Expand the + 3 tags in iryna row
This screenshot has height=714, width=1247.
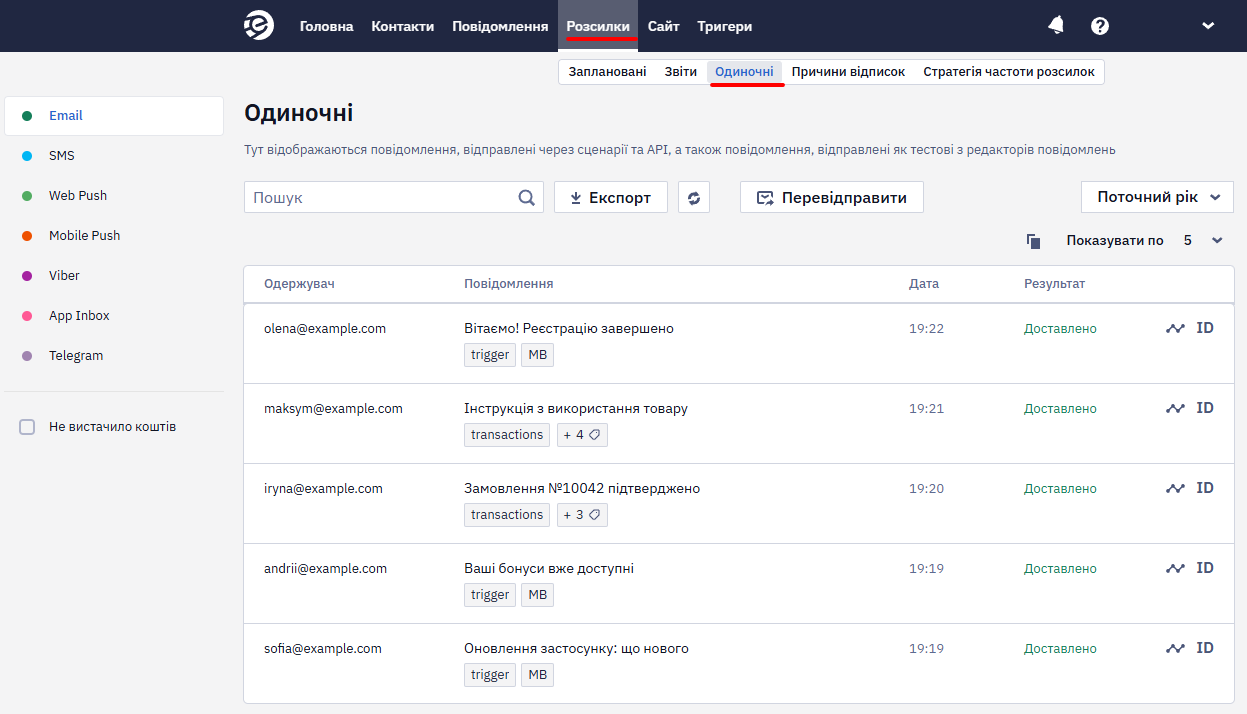(x=582, y=515)
